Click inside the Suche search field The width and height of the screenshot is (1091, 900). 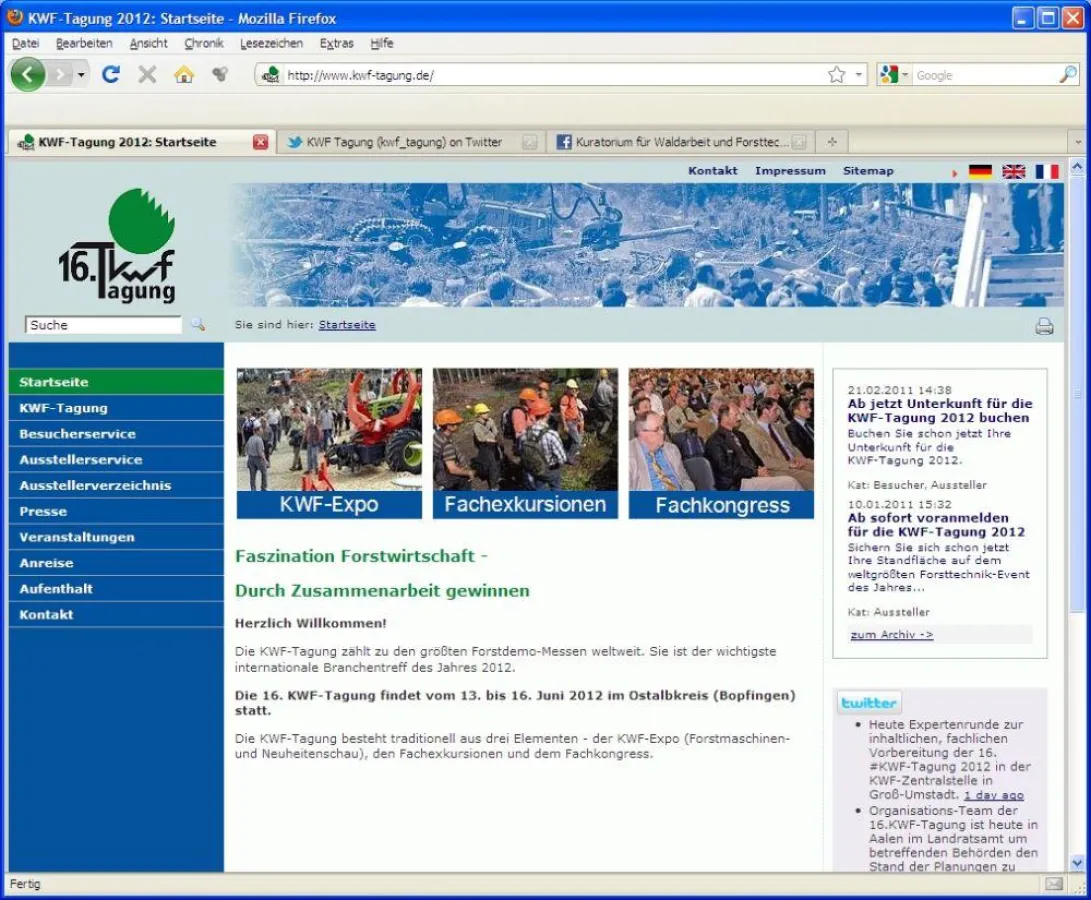(x=100, y=323)
